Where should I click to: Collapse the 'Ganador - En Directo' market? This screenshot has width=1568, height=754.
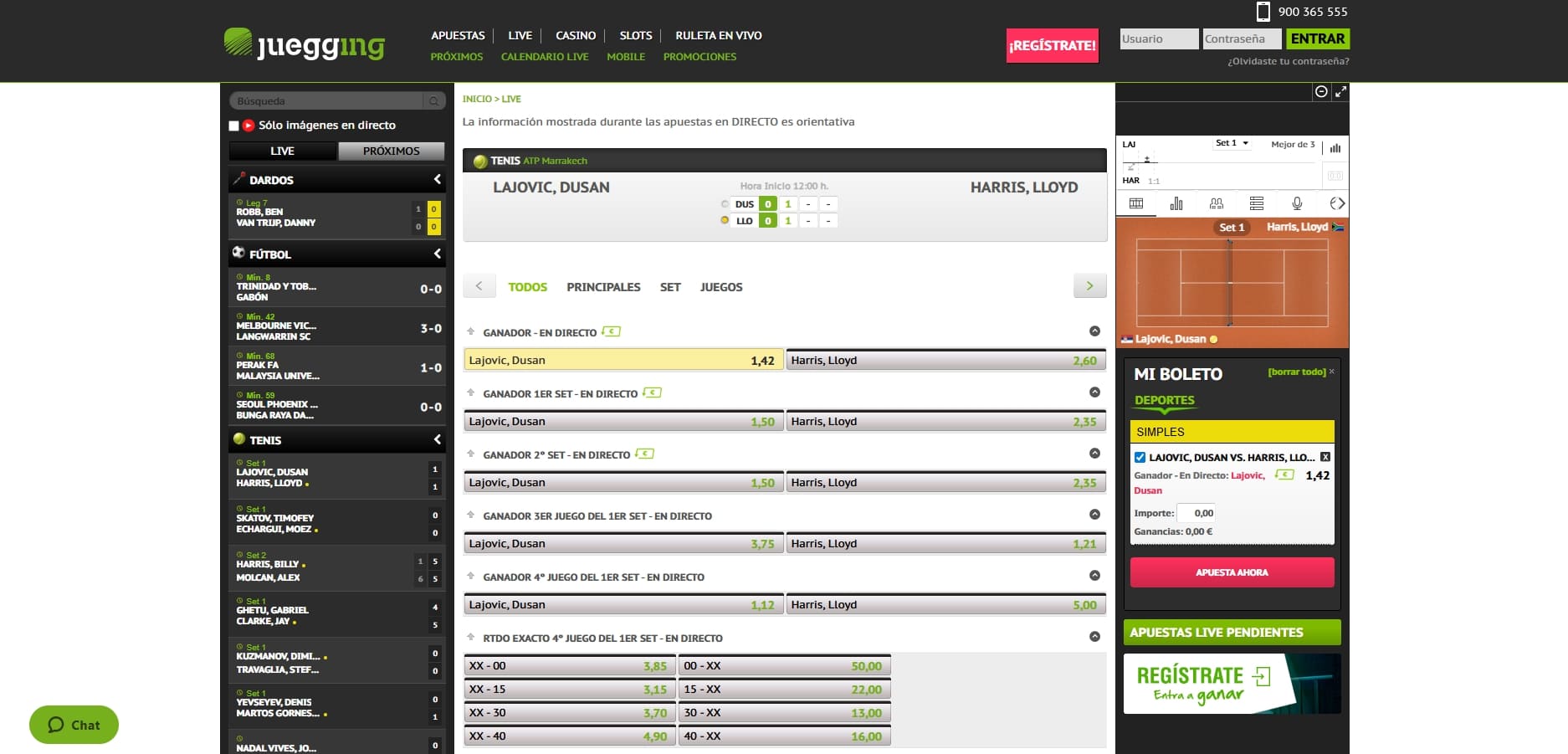pyautogui.click(x=1094, y=331)
